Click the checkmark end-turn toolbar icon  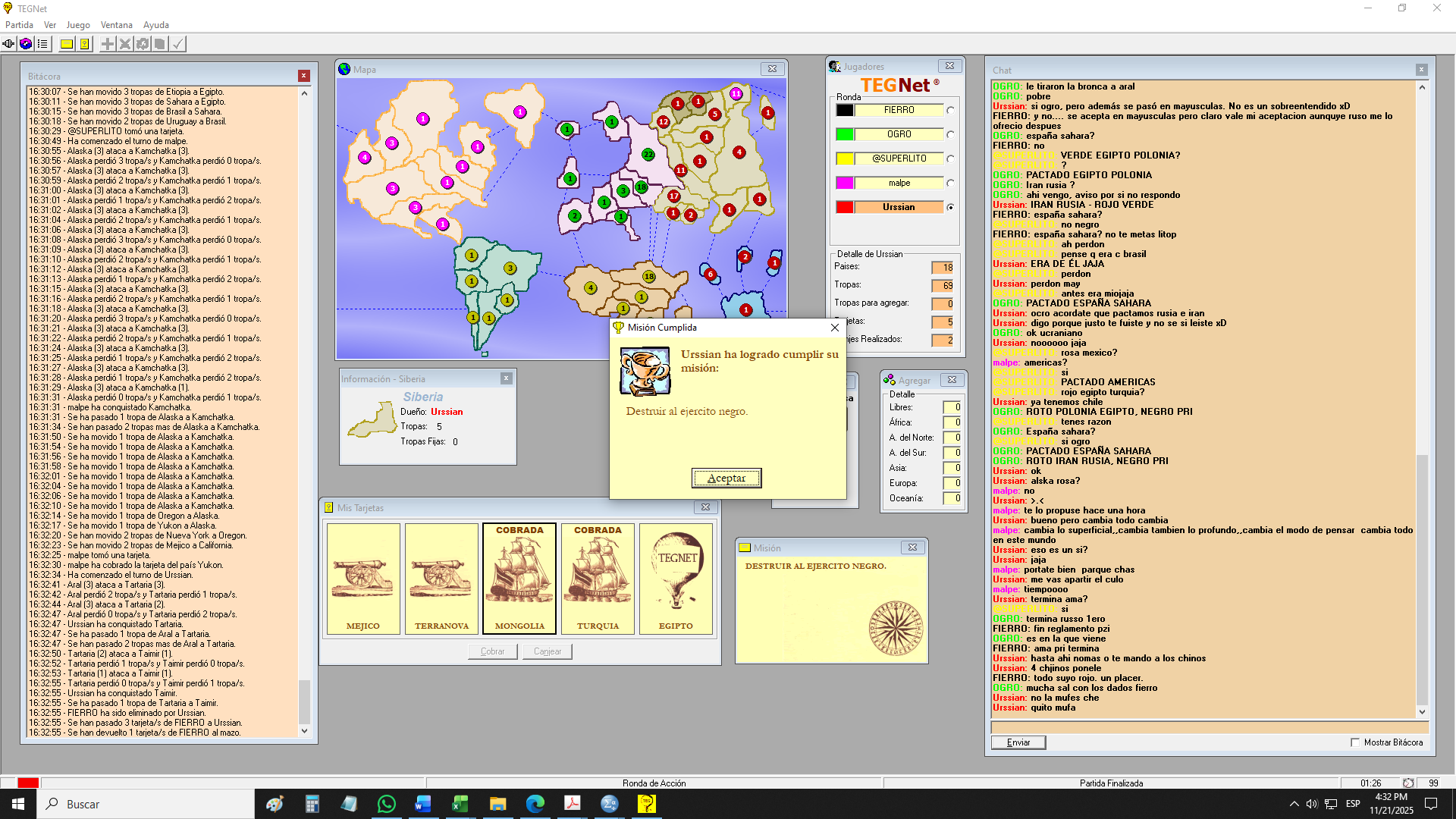coord(177,44)
